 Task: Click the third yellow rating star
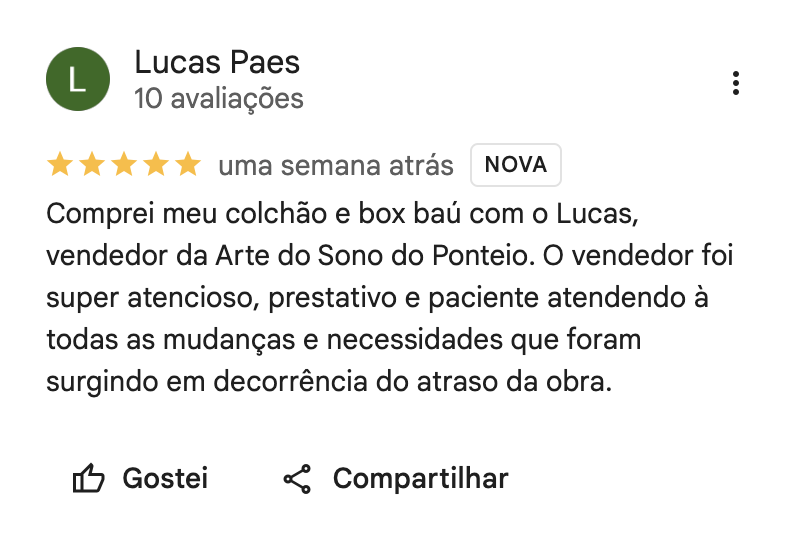(124, 165)
